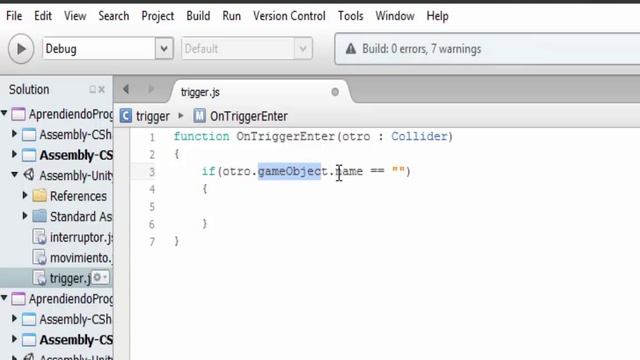Toggle auto-hide for the Solution pad
The width and height of the screenshot is (640, 360).
pyautogui.click(x=93, y=89)
